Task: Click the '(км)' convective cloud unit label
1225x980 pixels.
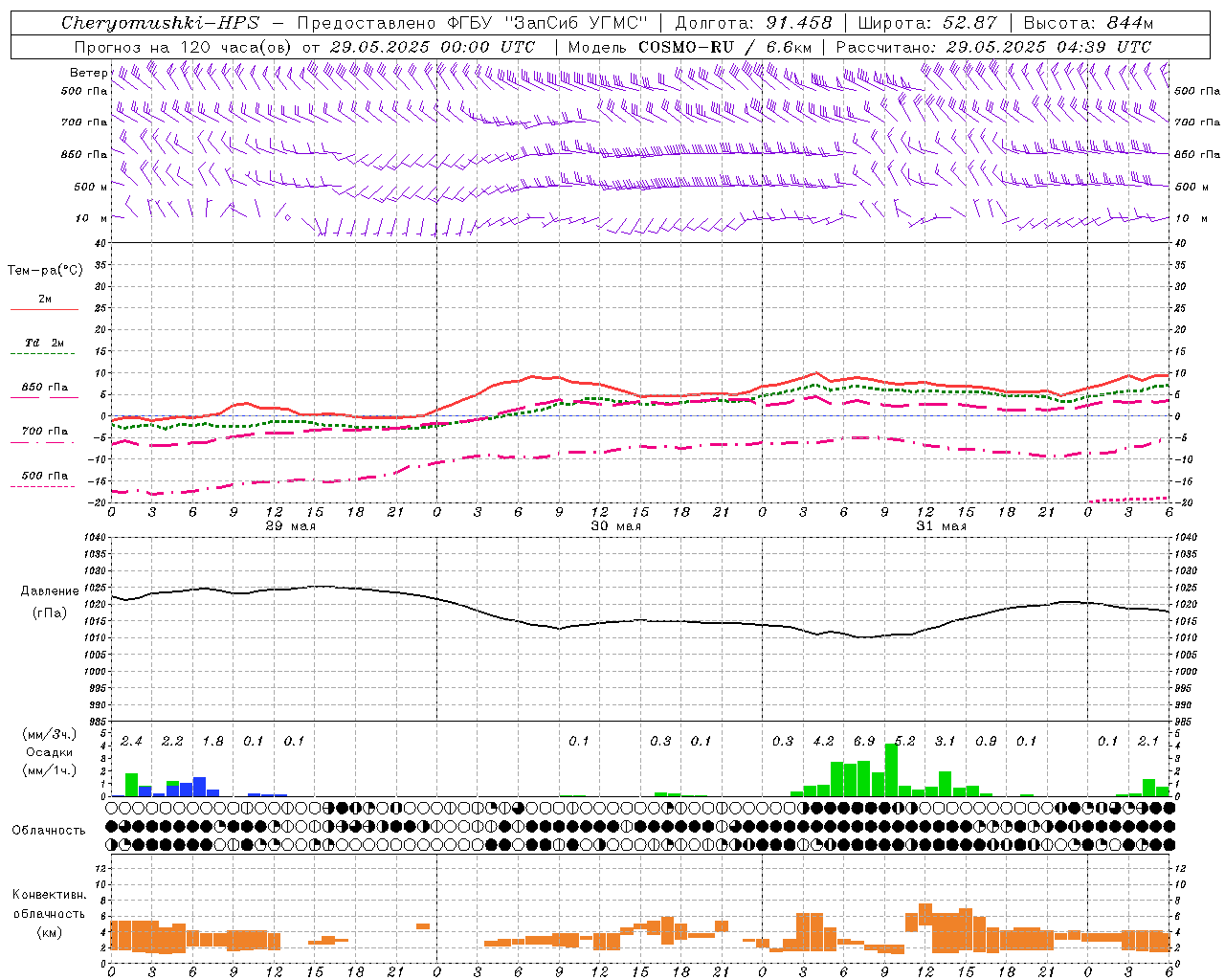Action: point(50,932)
